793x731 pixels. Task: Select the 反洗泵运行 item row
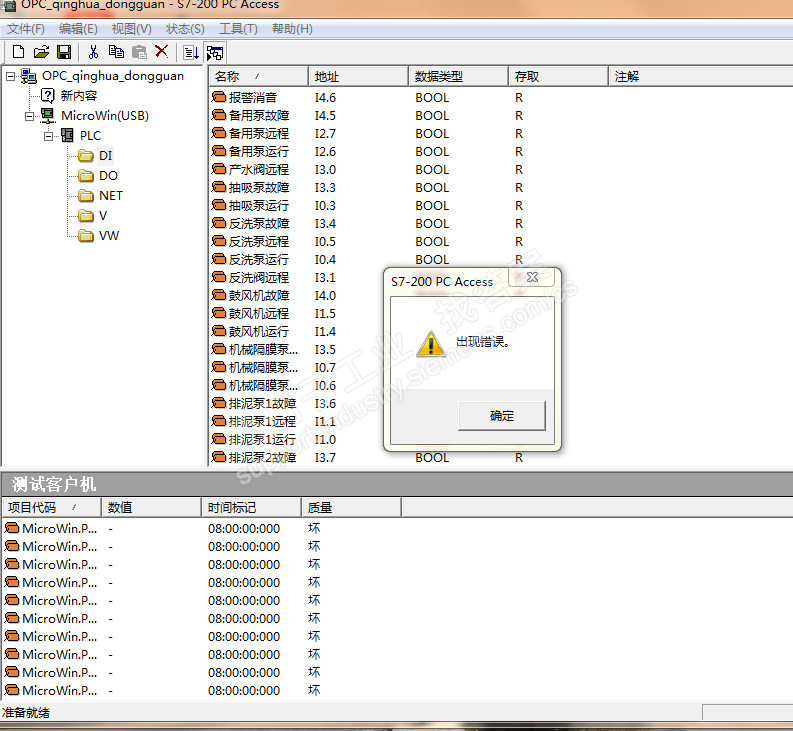(501, 260)
